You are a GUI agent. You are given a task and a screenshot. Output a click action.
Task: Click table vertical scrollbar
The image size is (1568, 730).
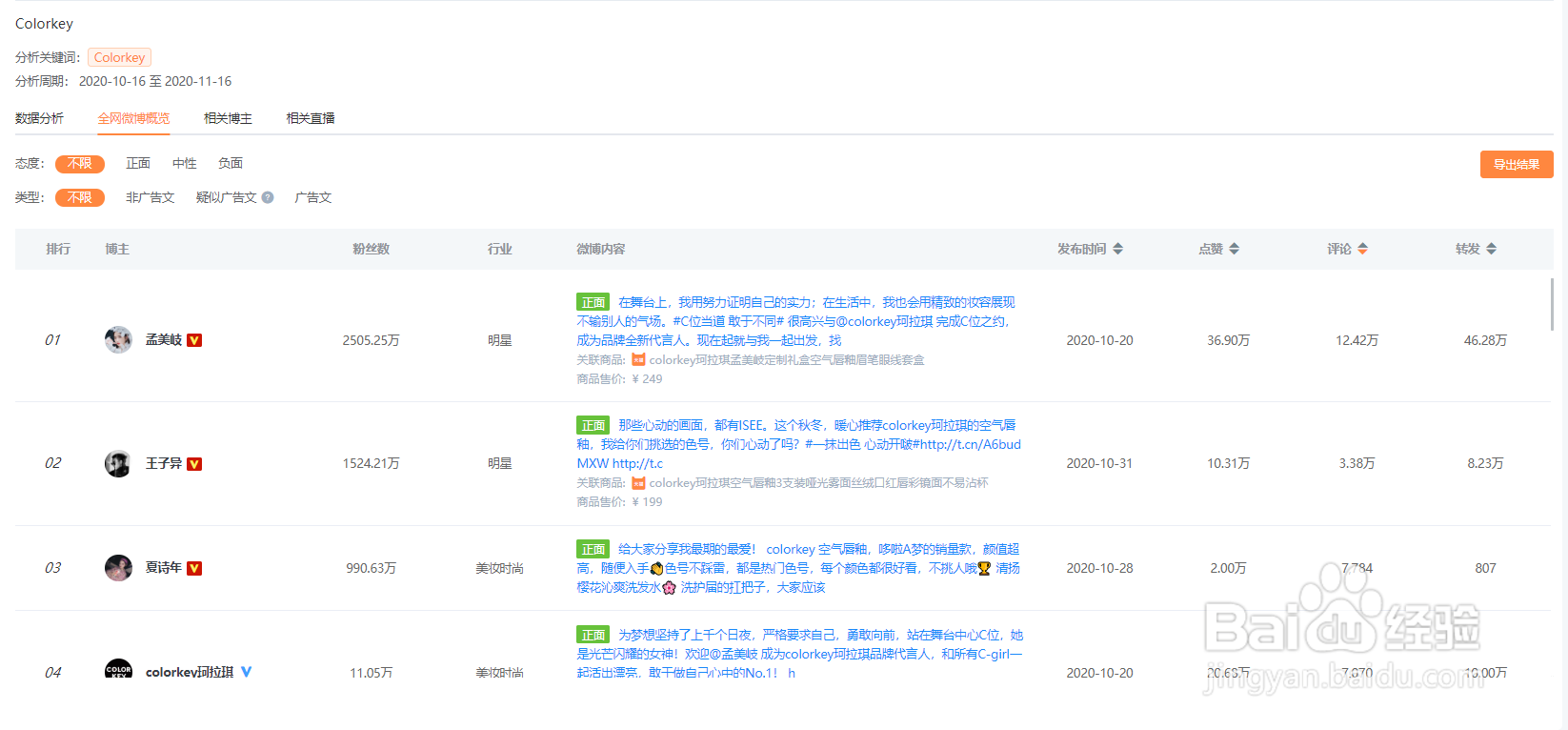click(x=1552, y=304)
